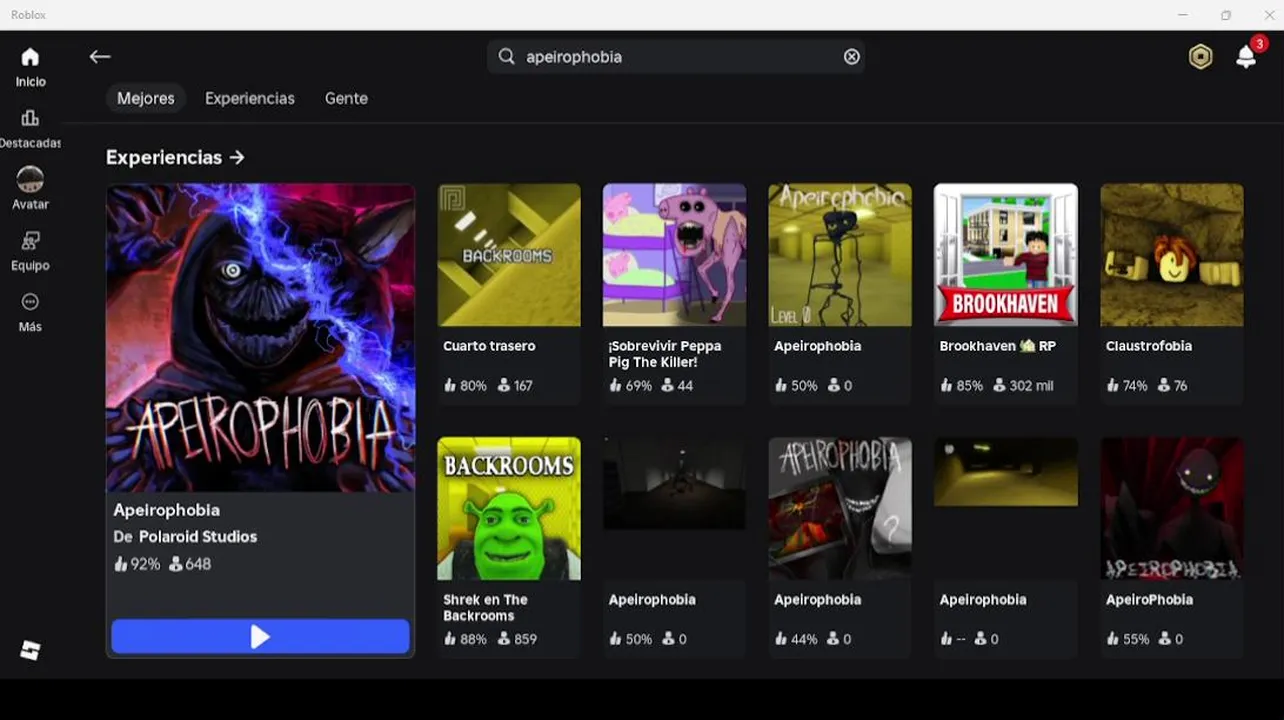Image resolution: width=1284 pixels, height=720 pixels.
Task: Open the Más menu icon
Action: click(30, 302)
